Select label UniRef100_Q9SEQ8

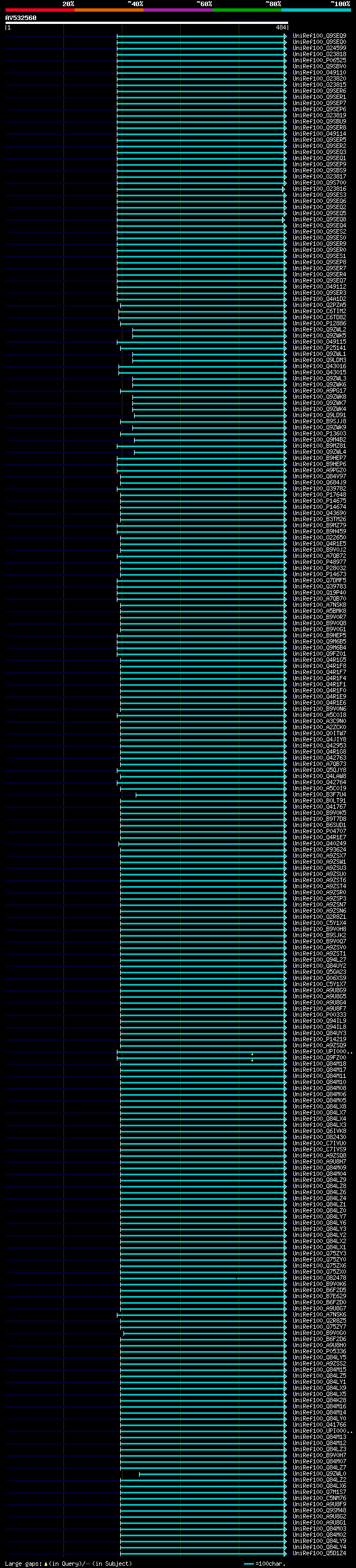319,220
